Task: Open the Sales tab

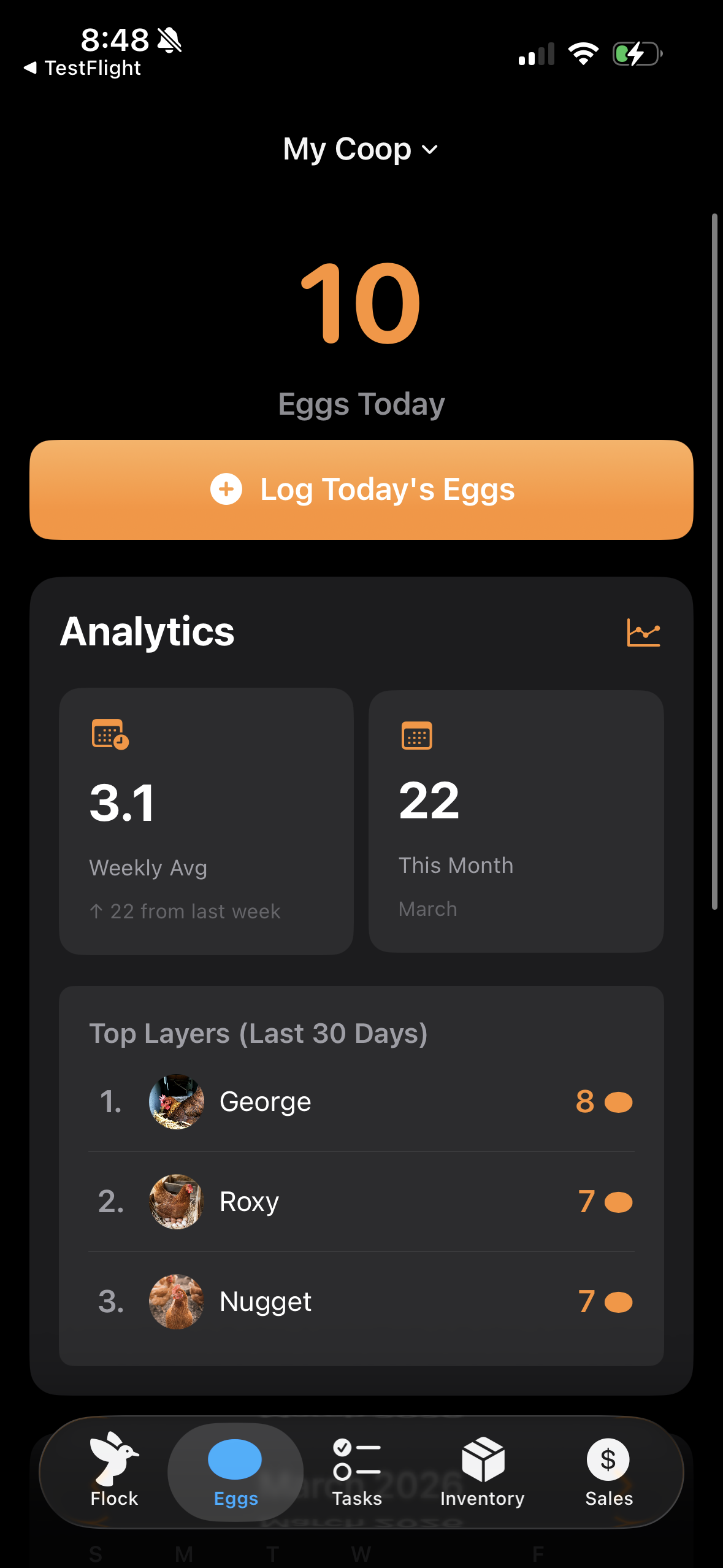Action: click(608, 1471)
